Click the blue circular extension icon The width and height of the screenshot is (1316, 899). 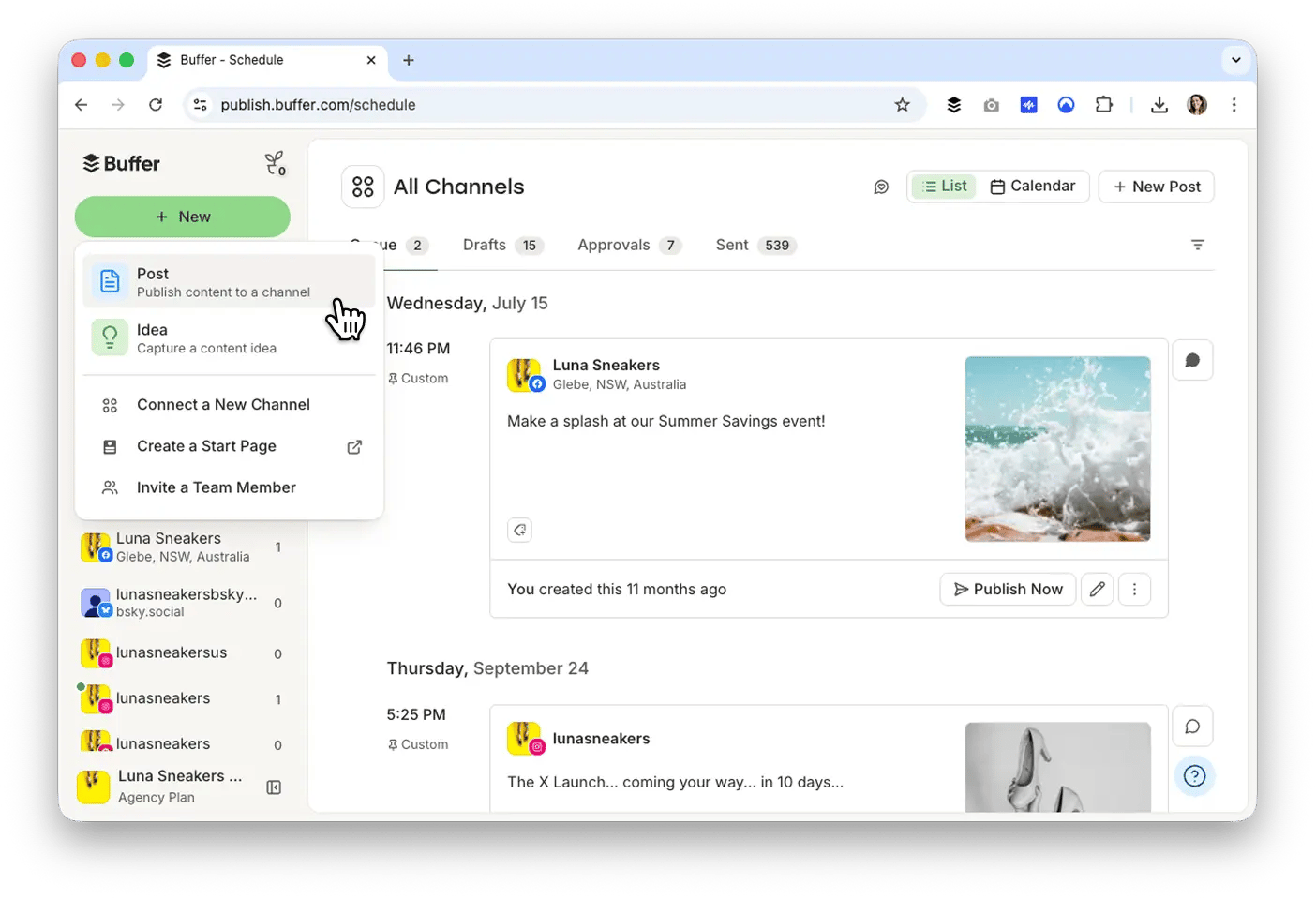point(1066,105)
